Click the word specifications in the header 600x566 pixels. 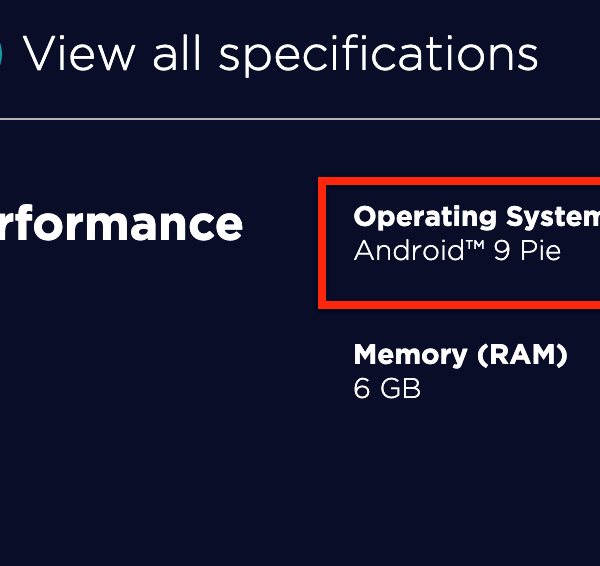click(x=378, y=54)
